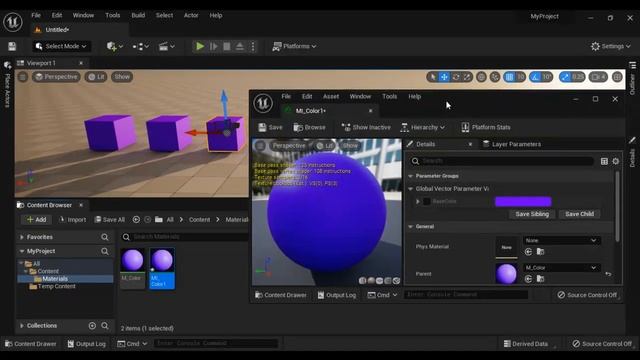Viewport: 640px width, 360px height.
Task: Open the Asset menu in the material instance editor
Action: point(331,97)
